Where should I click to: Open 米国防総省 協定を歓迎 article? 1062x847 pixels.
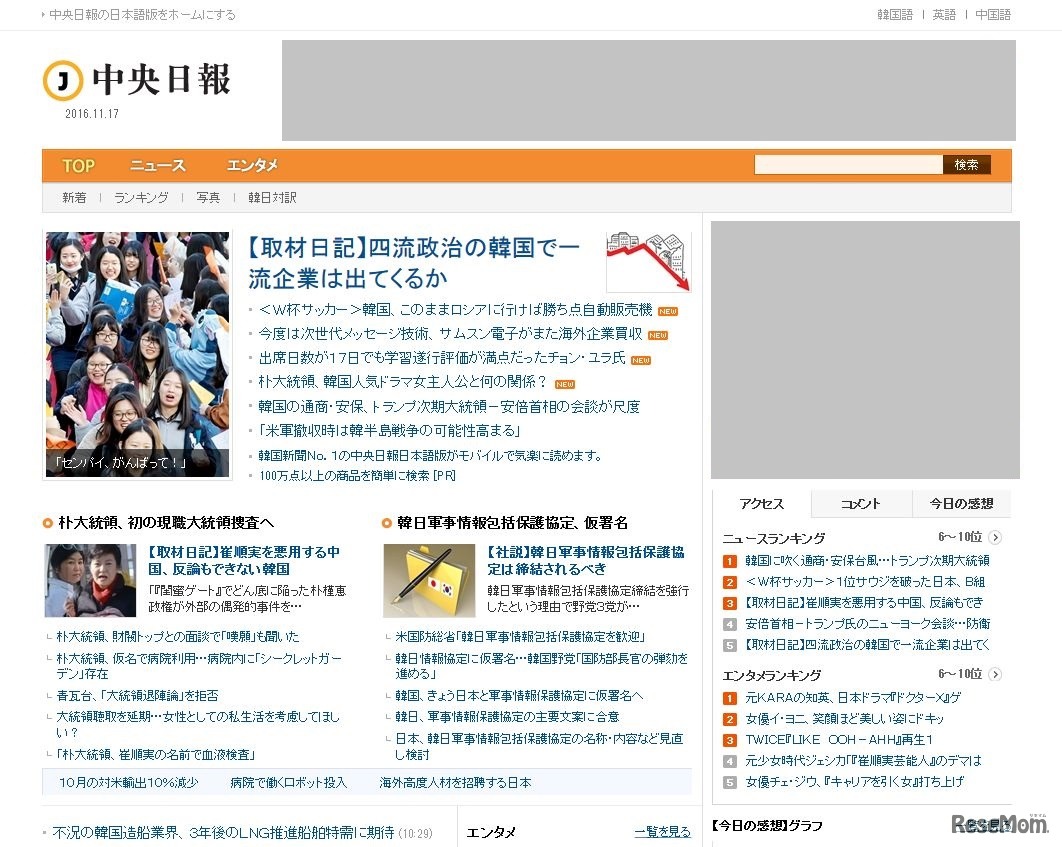[x=520, y=637]
